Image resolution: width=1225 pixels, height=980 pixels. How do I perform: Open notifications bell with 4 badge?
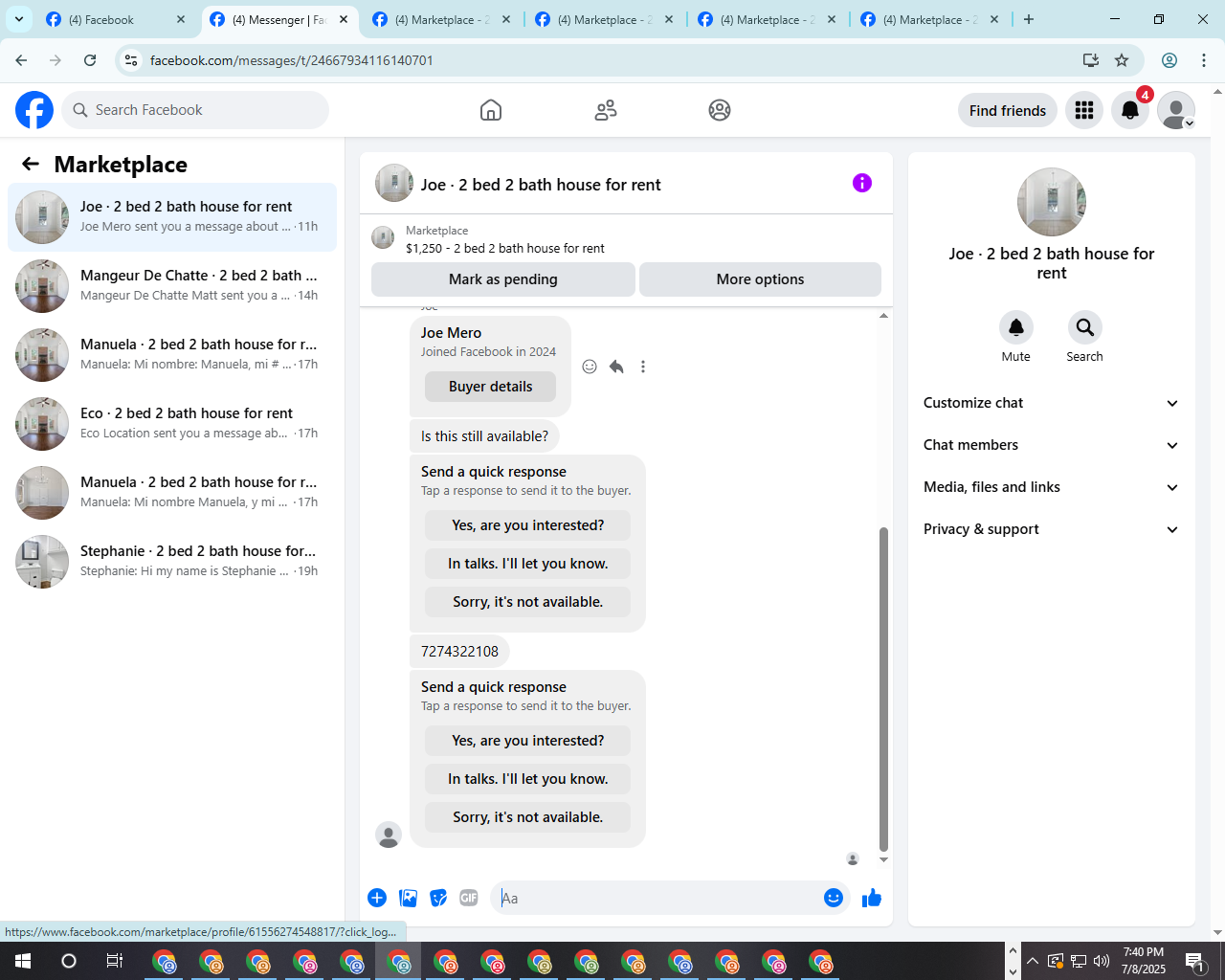(1130, 110)
